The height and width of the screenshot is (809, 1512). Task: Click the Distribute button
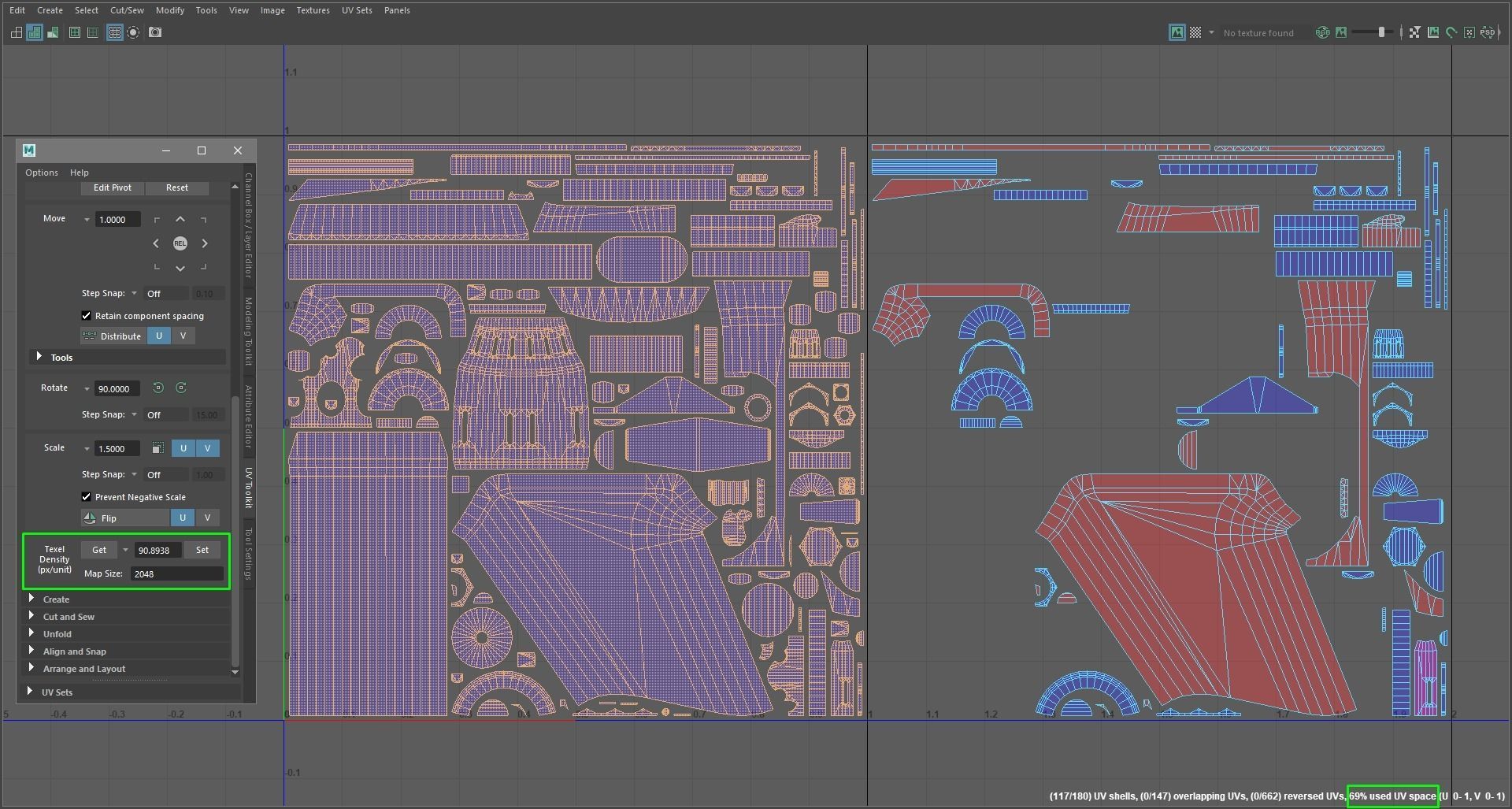coord(113,336)
